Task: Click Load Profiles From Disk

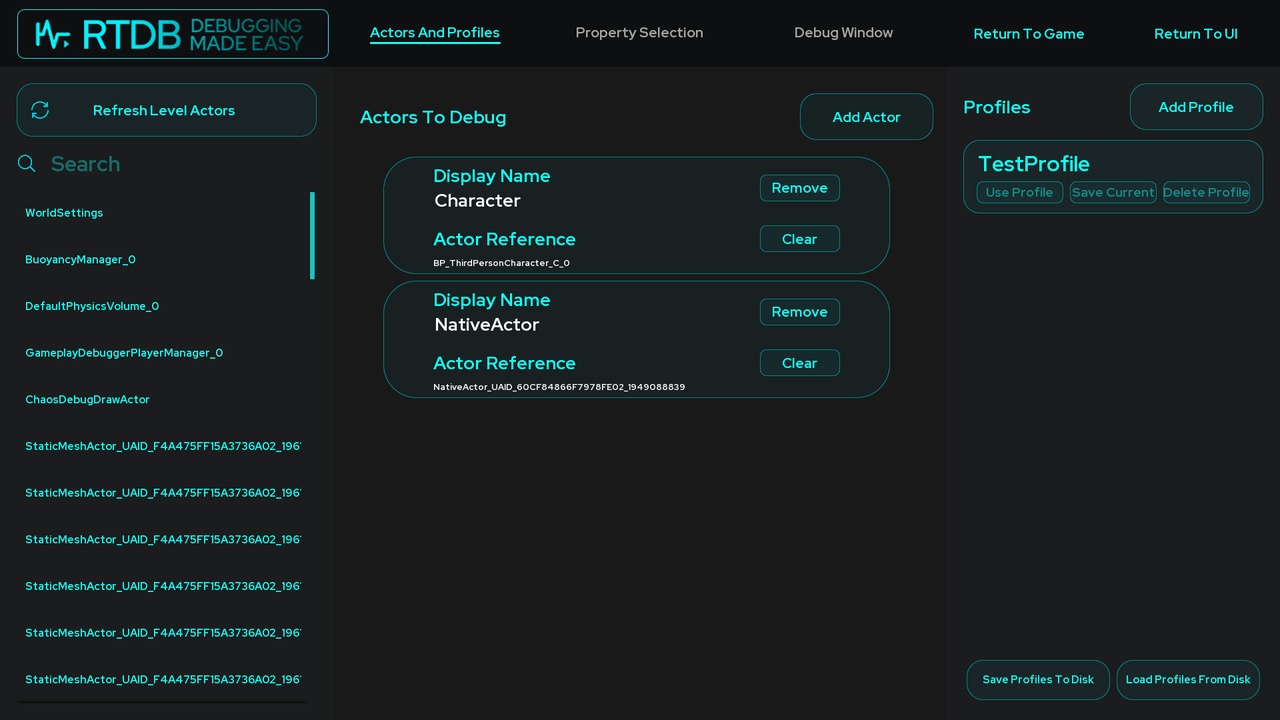Action: click(x=1188, y=680)
